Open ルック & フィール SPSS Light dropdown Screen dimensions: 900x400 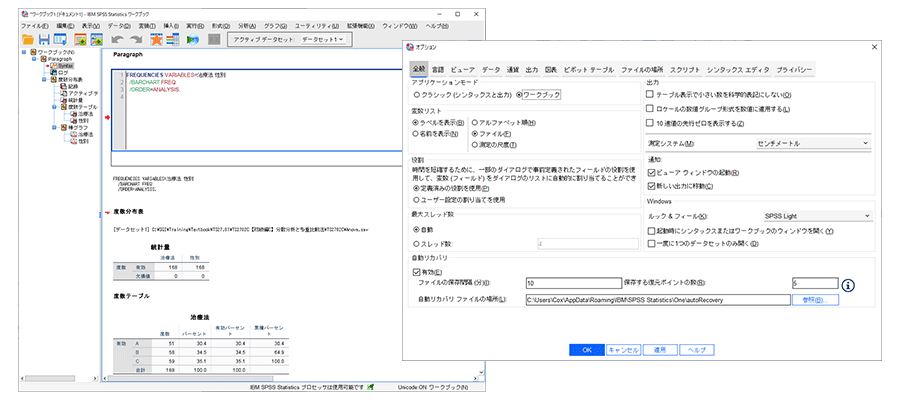point(817,216)
